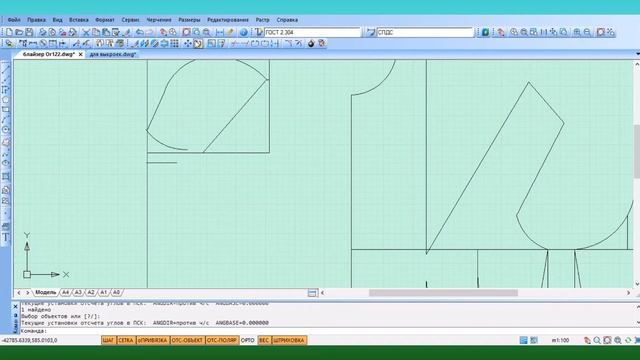Select the 'блайзер От122.dwg' document tab
The height and width of the screenshot is (360, 640).
(49, 54)
